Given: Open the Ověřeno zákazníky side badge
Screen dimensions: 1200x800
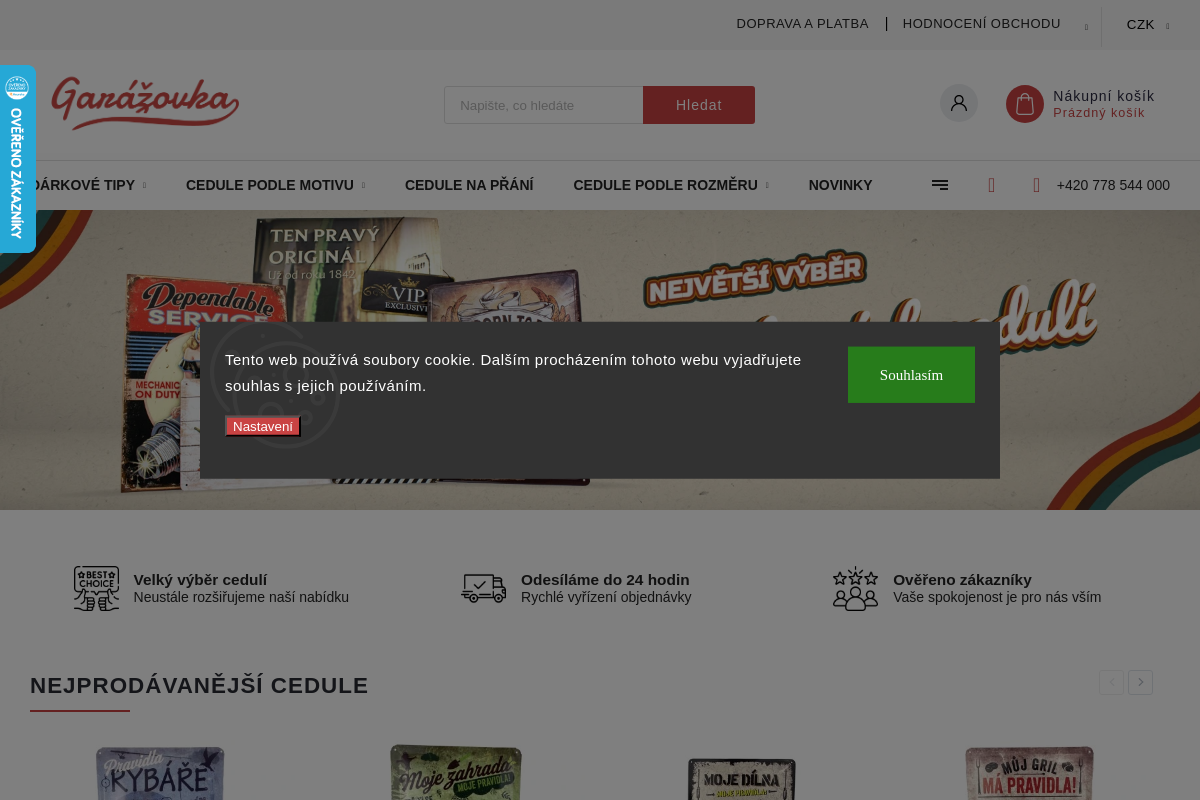Looking at the screenshot, I should (x=17, y=160).
